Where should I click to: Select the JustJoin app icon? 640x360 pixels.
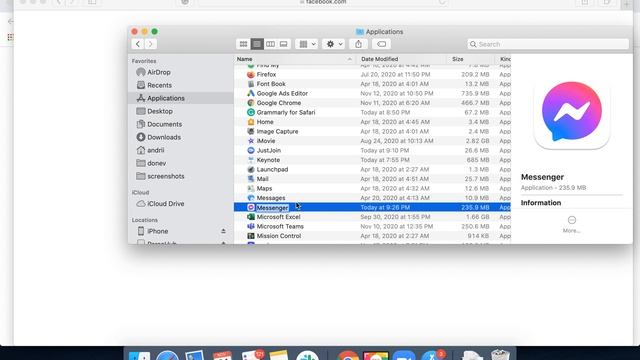pos(251,151)
